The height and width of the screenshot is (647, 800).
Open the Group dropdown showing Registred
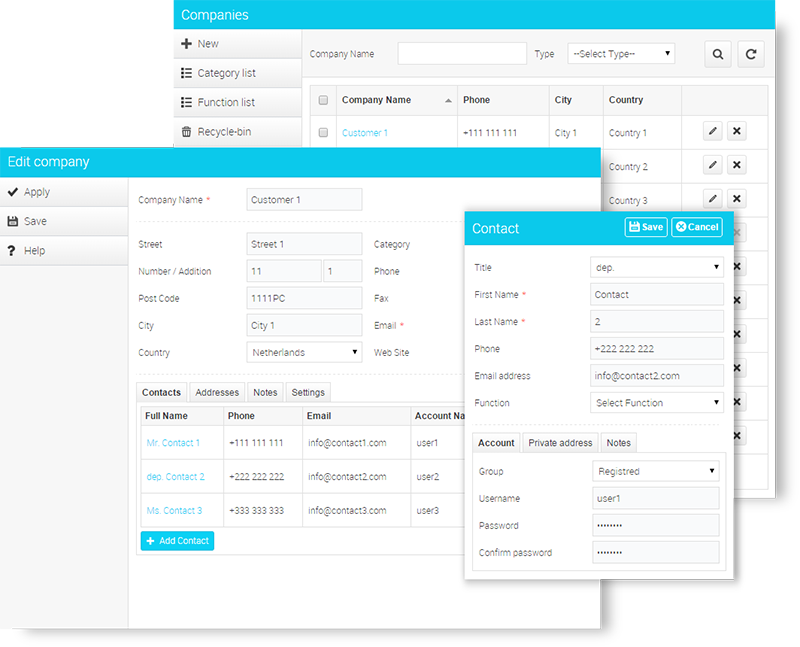pos(656,471)
